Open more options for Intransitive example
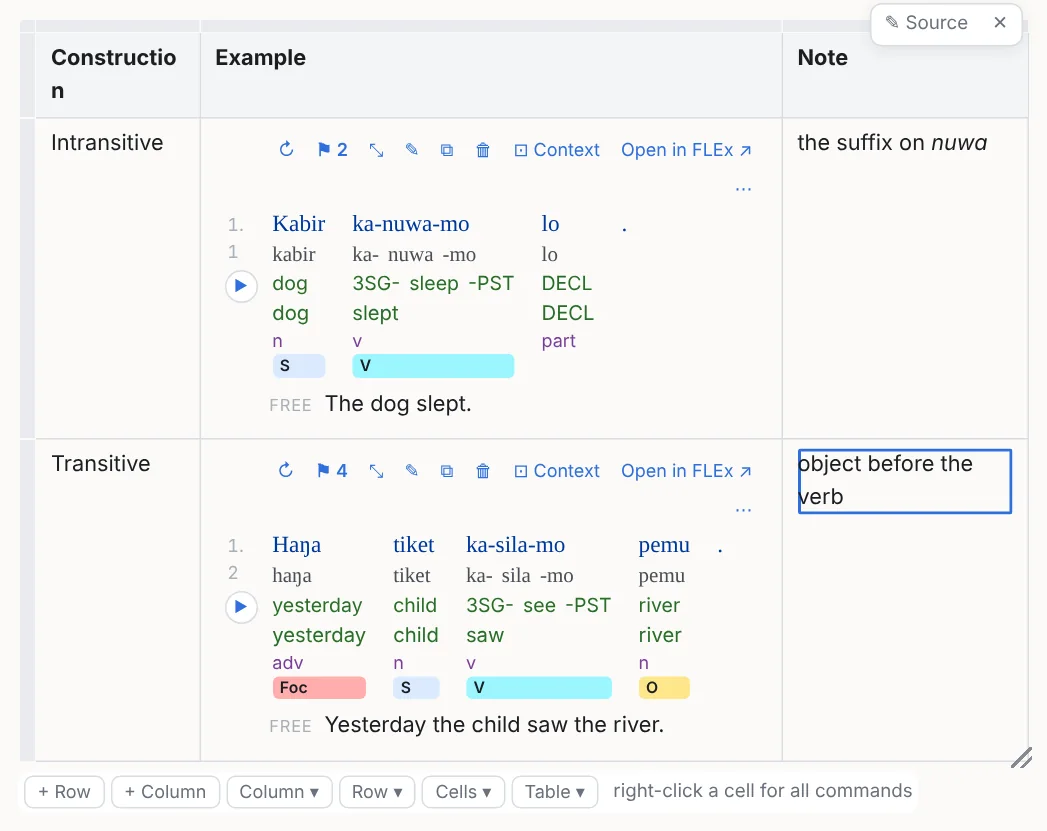1047x831 pixels. coord(743,189)
